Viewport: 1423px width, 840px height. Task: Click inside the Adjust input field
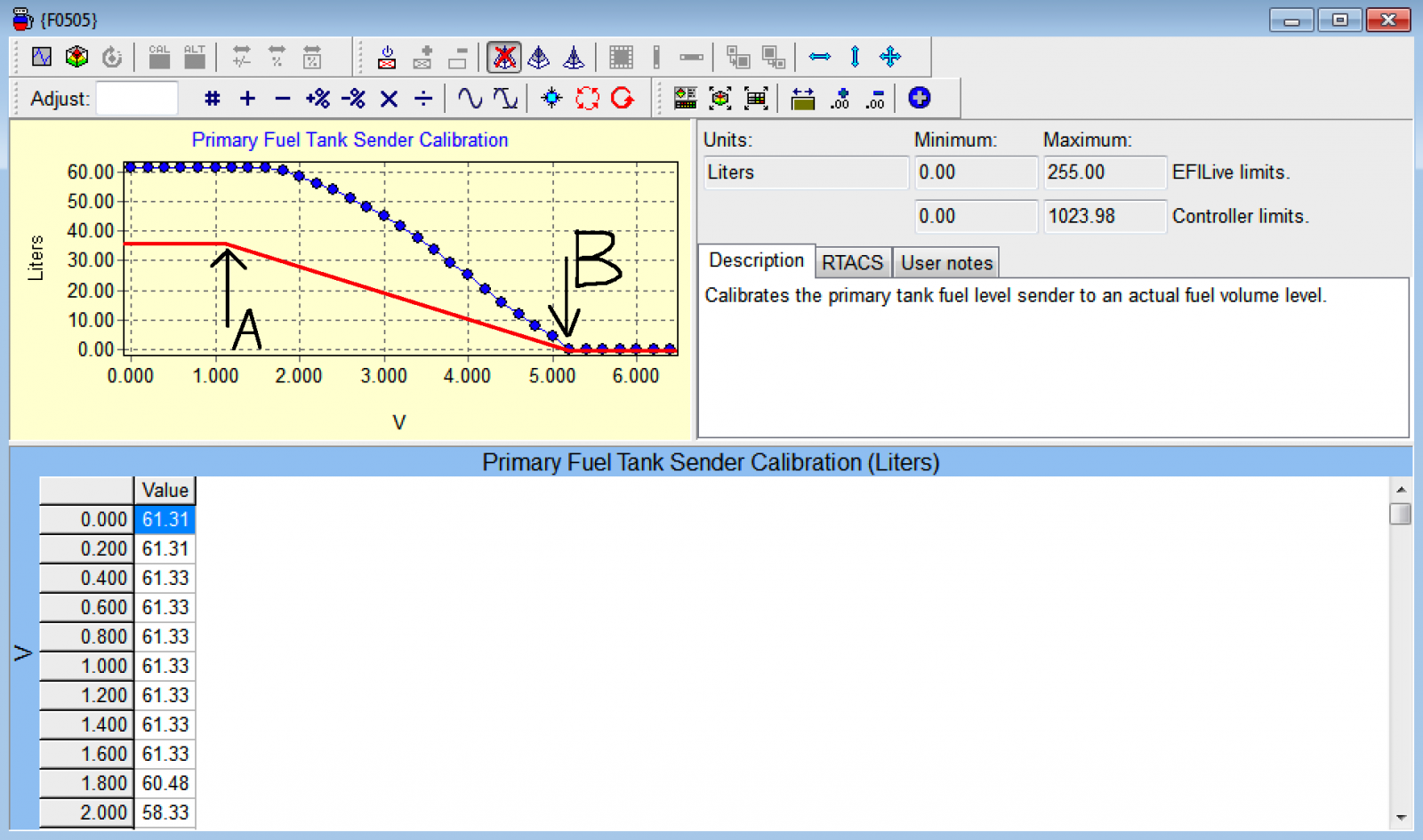coord(137,98)
